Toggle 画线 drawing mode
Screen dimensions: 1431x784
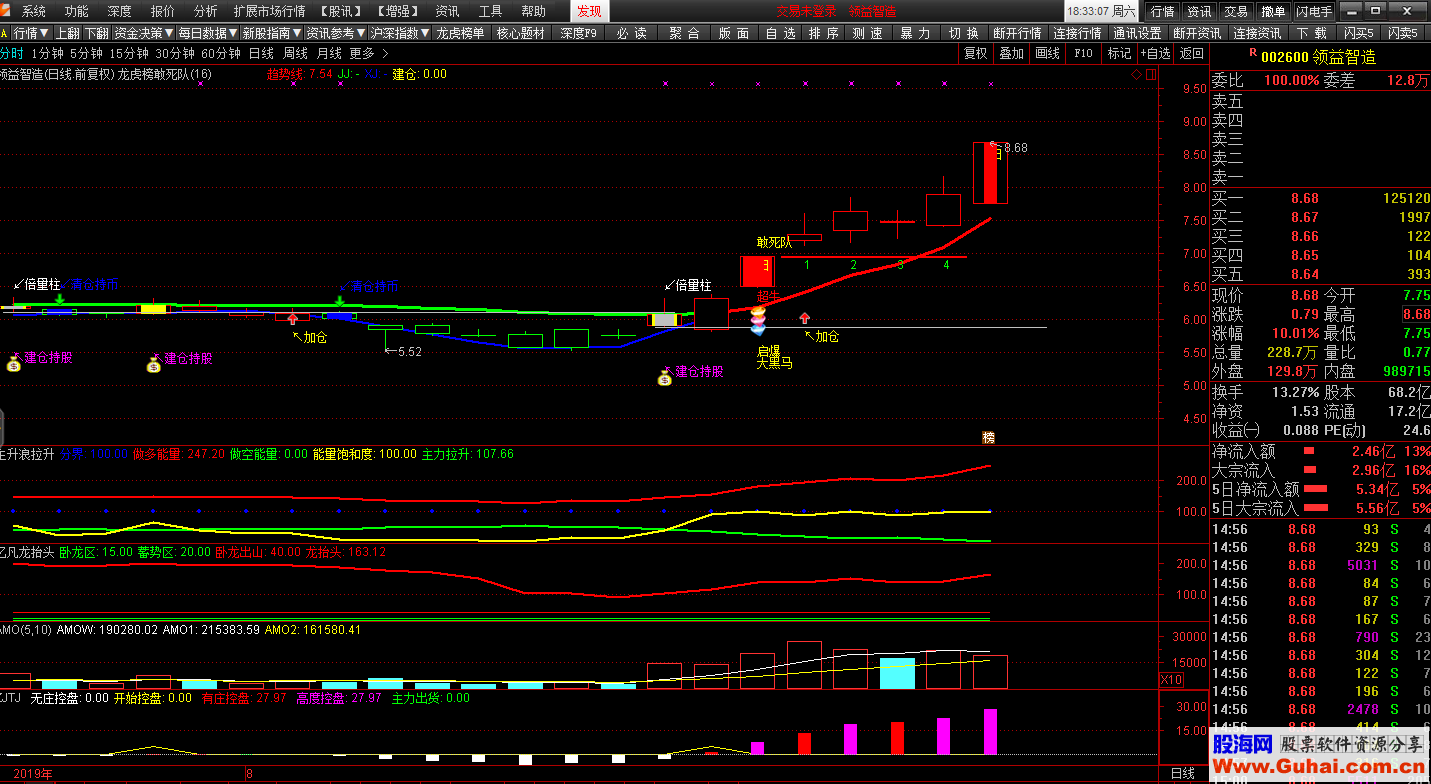(x=1047, y=53)
